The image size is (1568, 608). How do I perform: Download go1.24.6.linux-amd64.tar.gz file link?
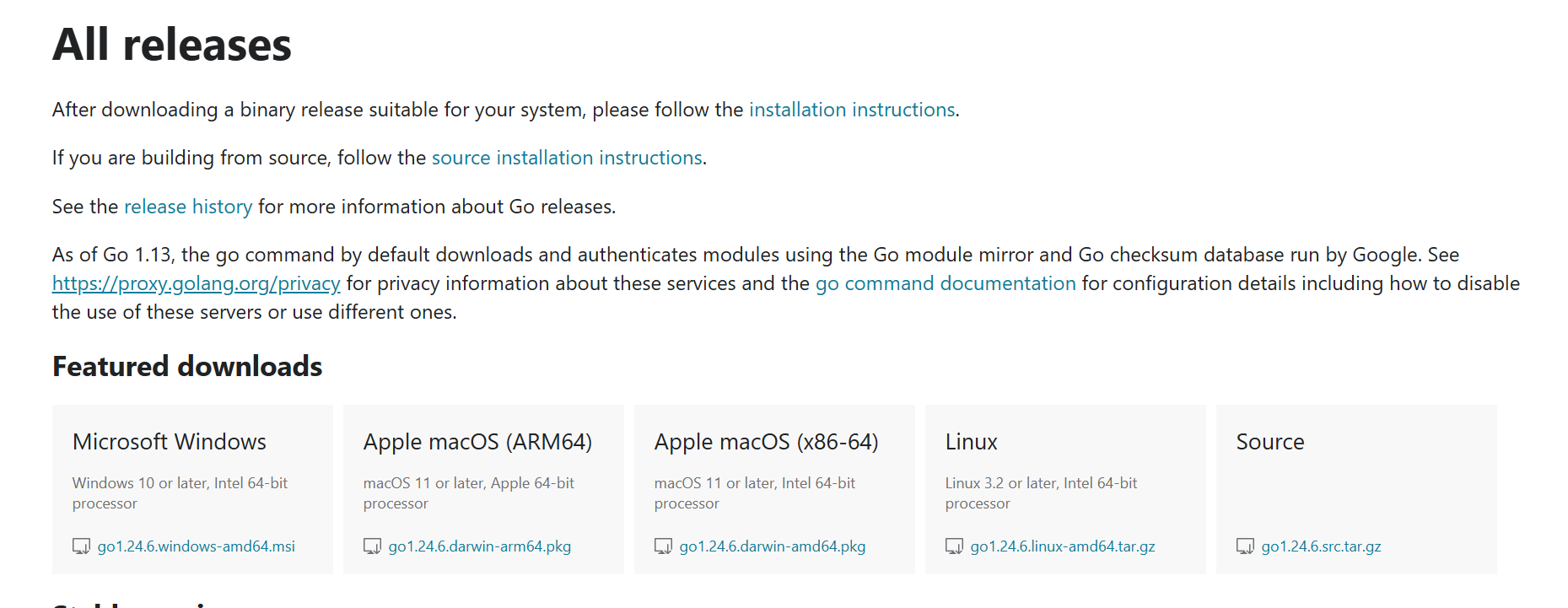coord(1062,546)
